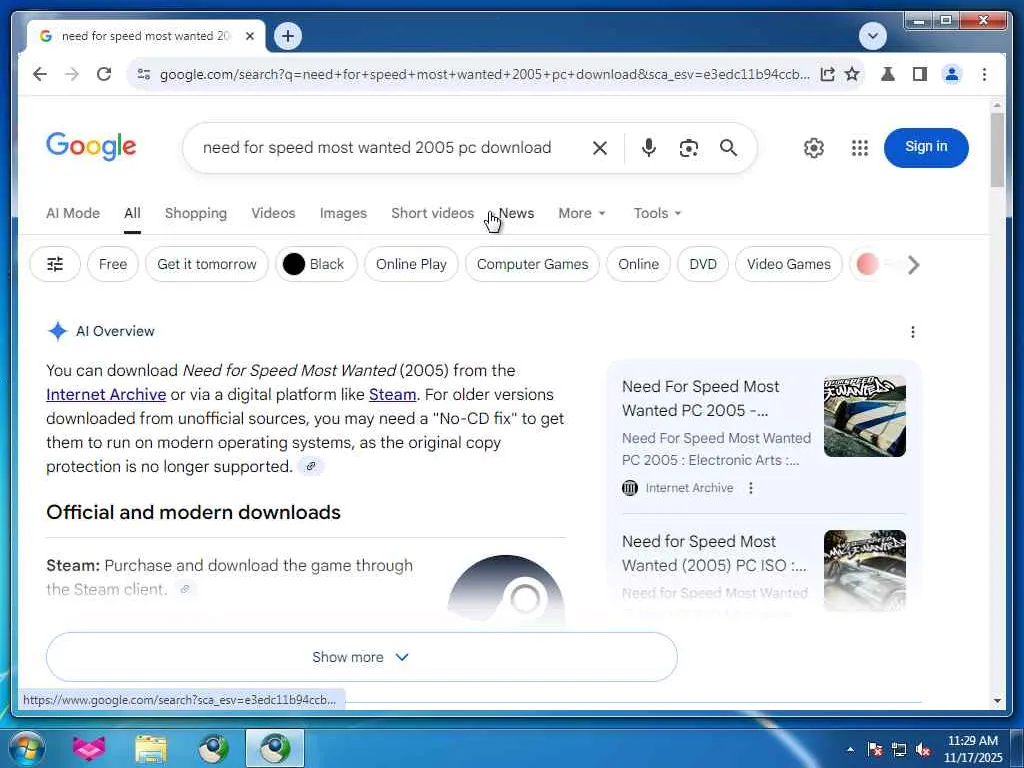Open source link icon after Steam client text
This screenshot has width=1024, height=768.
(x=185, y=589)
